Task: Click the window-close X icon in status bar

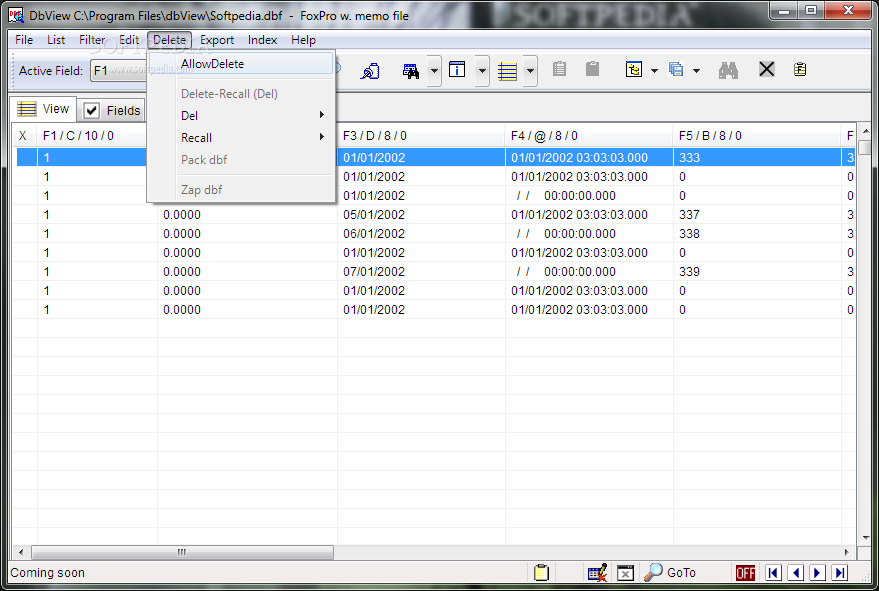Action: [x=625, y=573]
